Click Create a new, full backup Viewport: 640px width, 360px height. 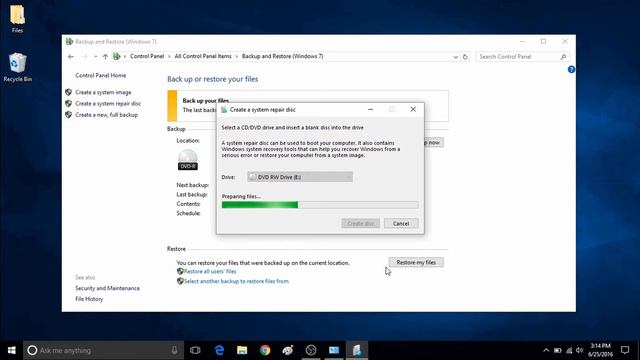pos(107,115)
